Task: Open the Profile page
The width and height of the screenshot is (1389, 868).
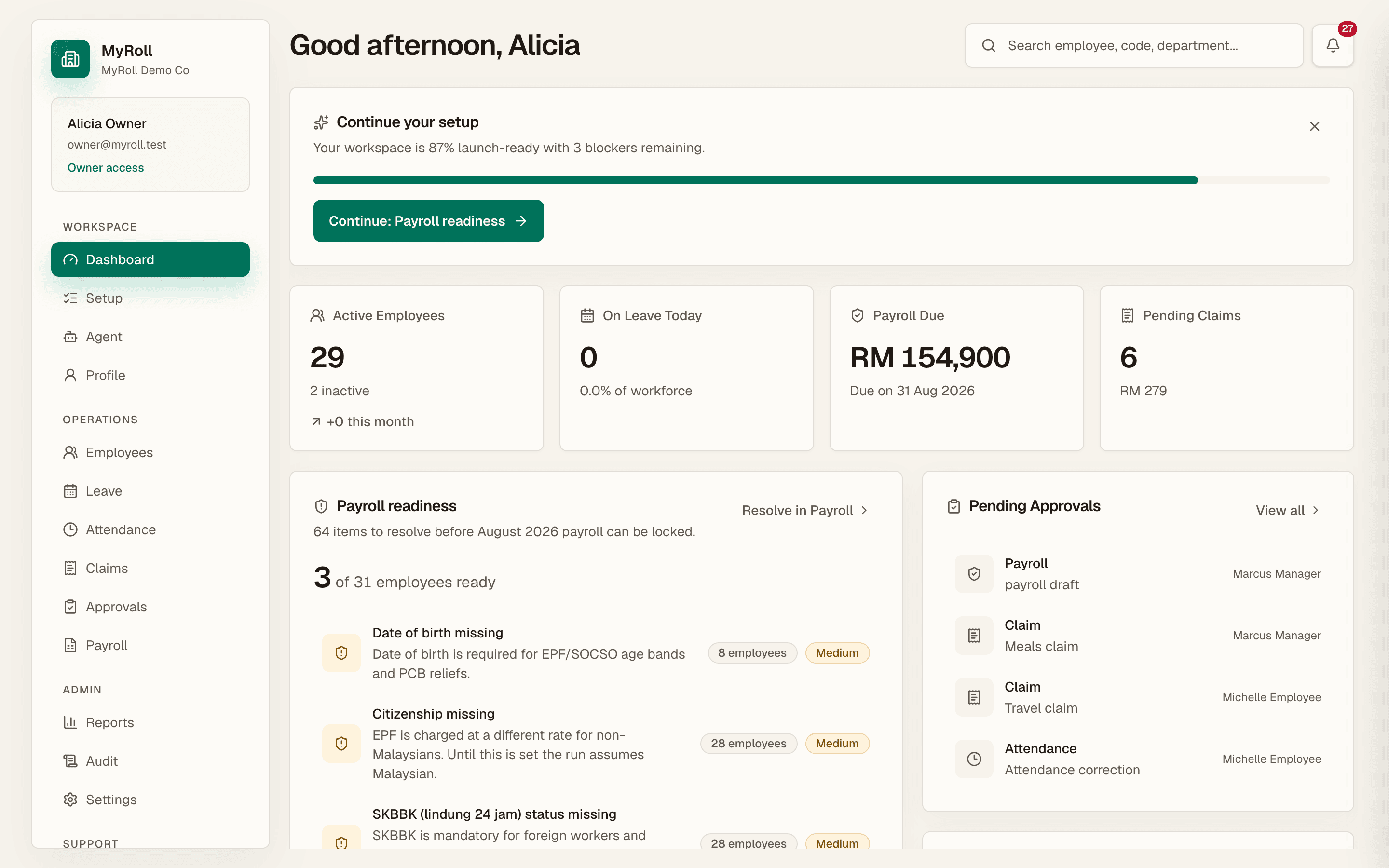Action: click(150, 376)
